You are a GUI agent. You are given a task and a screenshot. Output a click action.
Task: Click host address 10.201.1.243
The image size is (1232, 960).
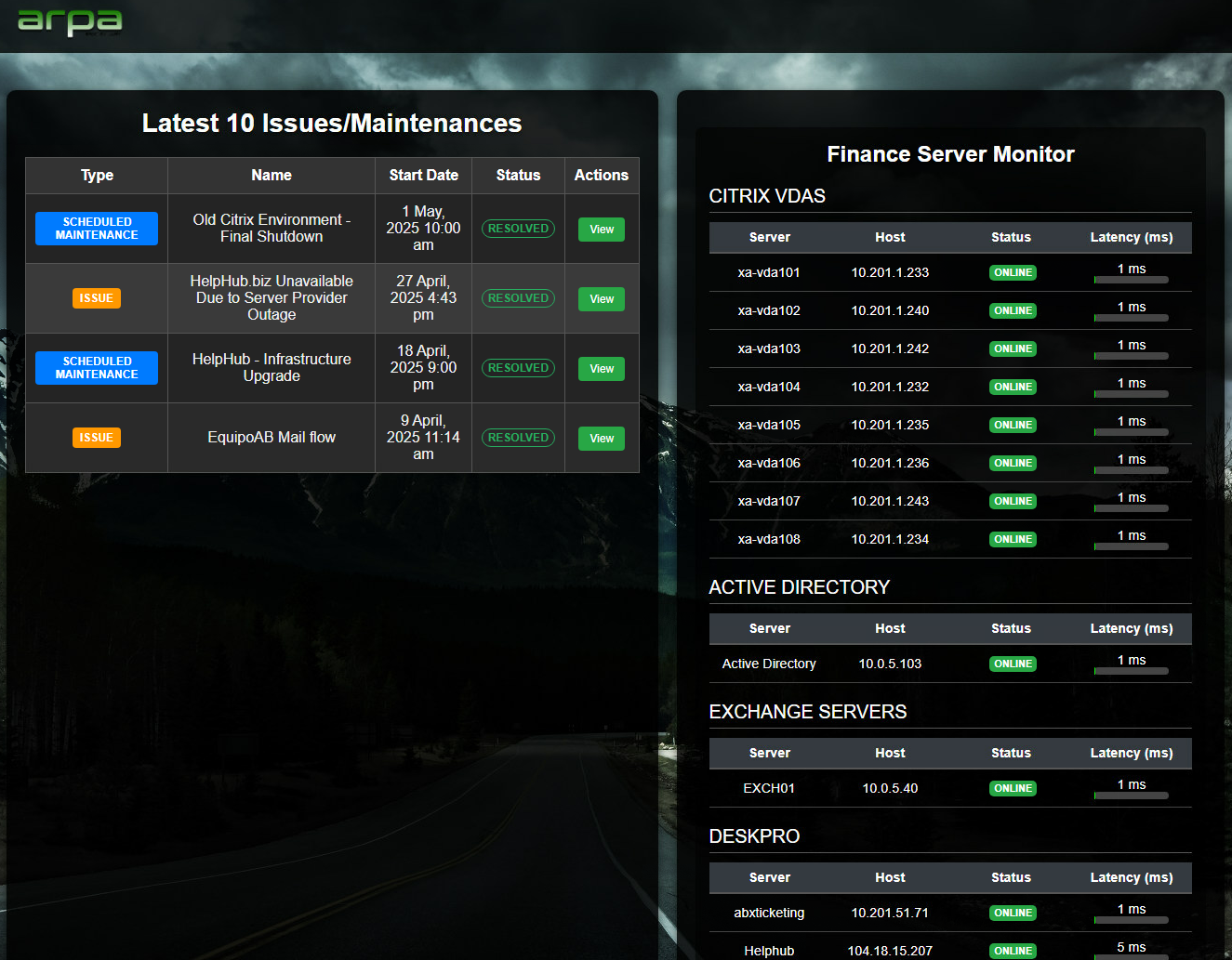(x=890, y=501)
